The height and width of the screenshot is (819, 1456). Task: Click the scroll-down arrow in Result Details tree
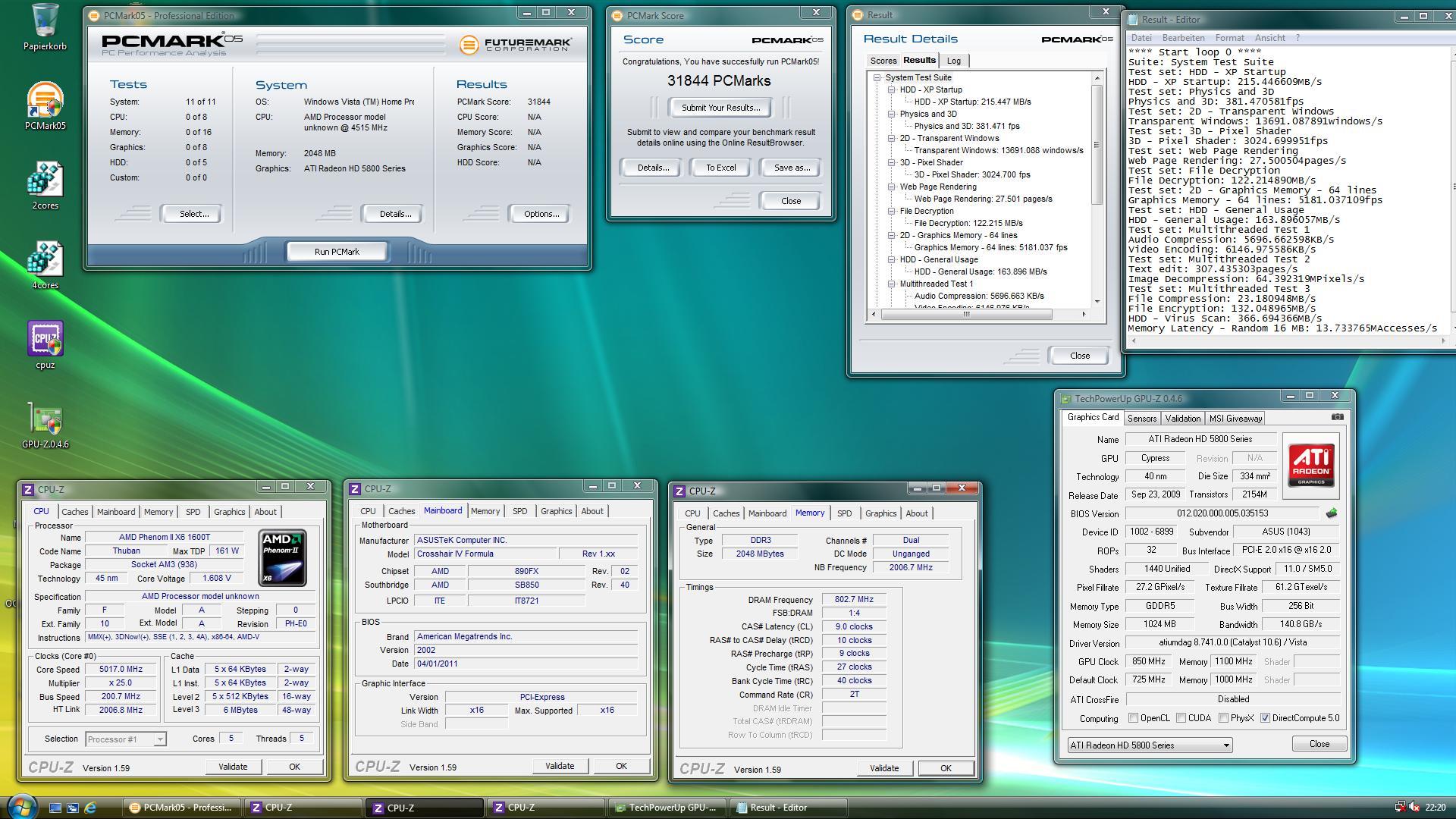1097,302
